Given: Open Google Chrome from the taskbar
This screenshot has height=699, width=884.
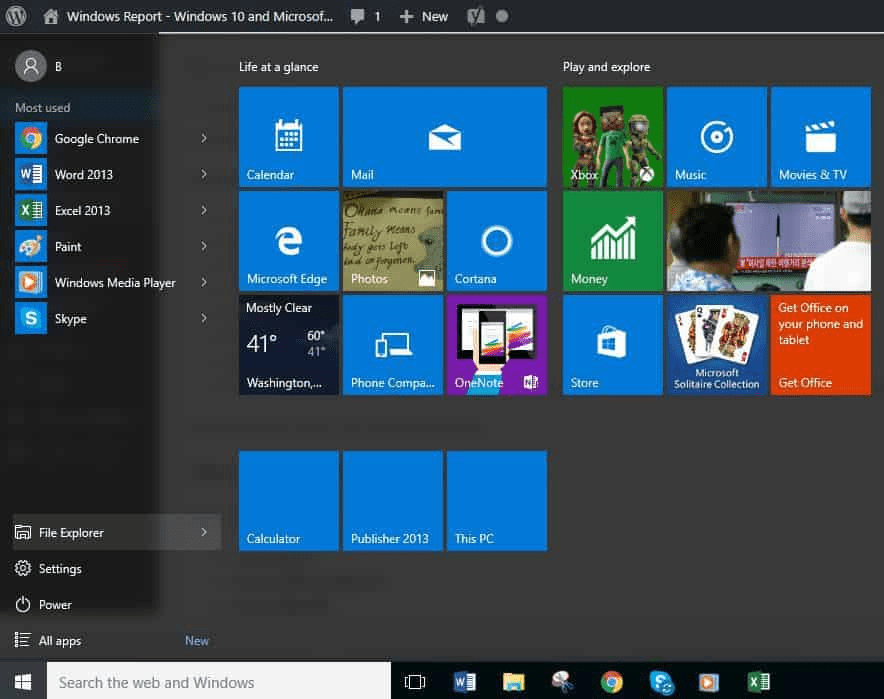Looking at the screenshot, I should pos(609,681).
